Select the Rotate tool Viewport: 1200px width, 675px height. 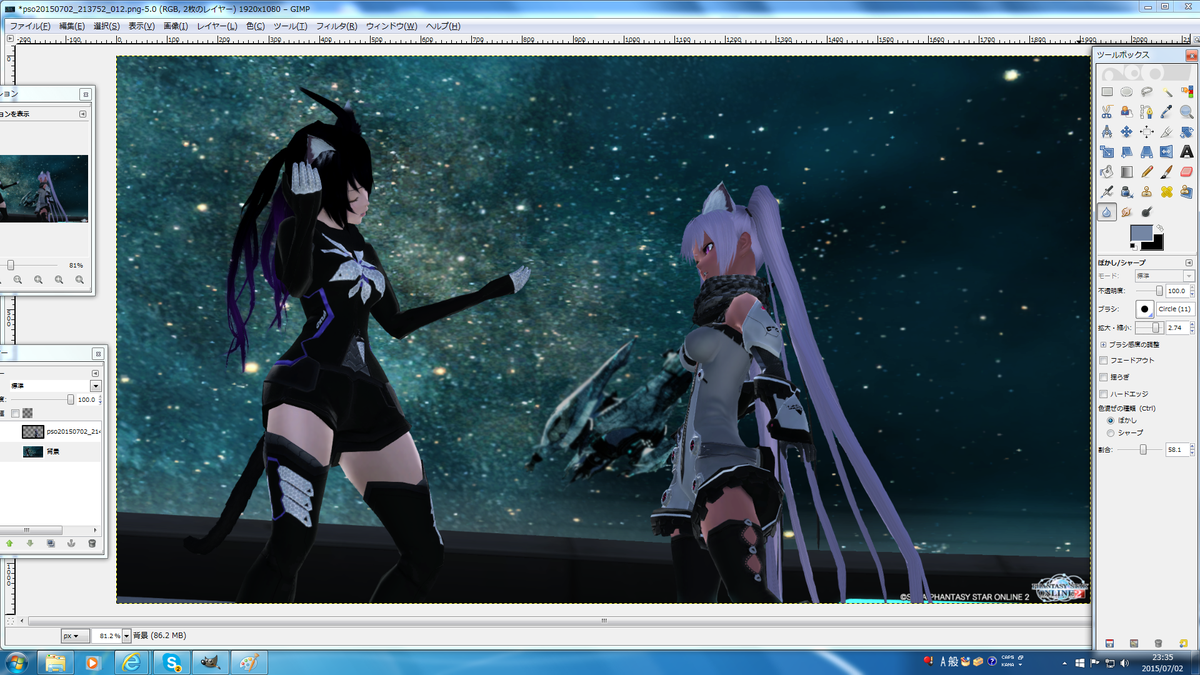[1187, 132]
